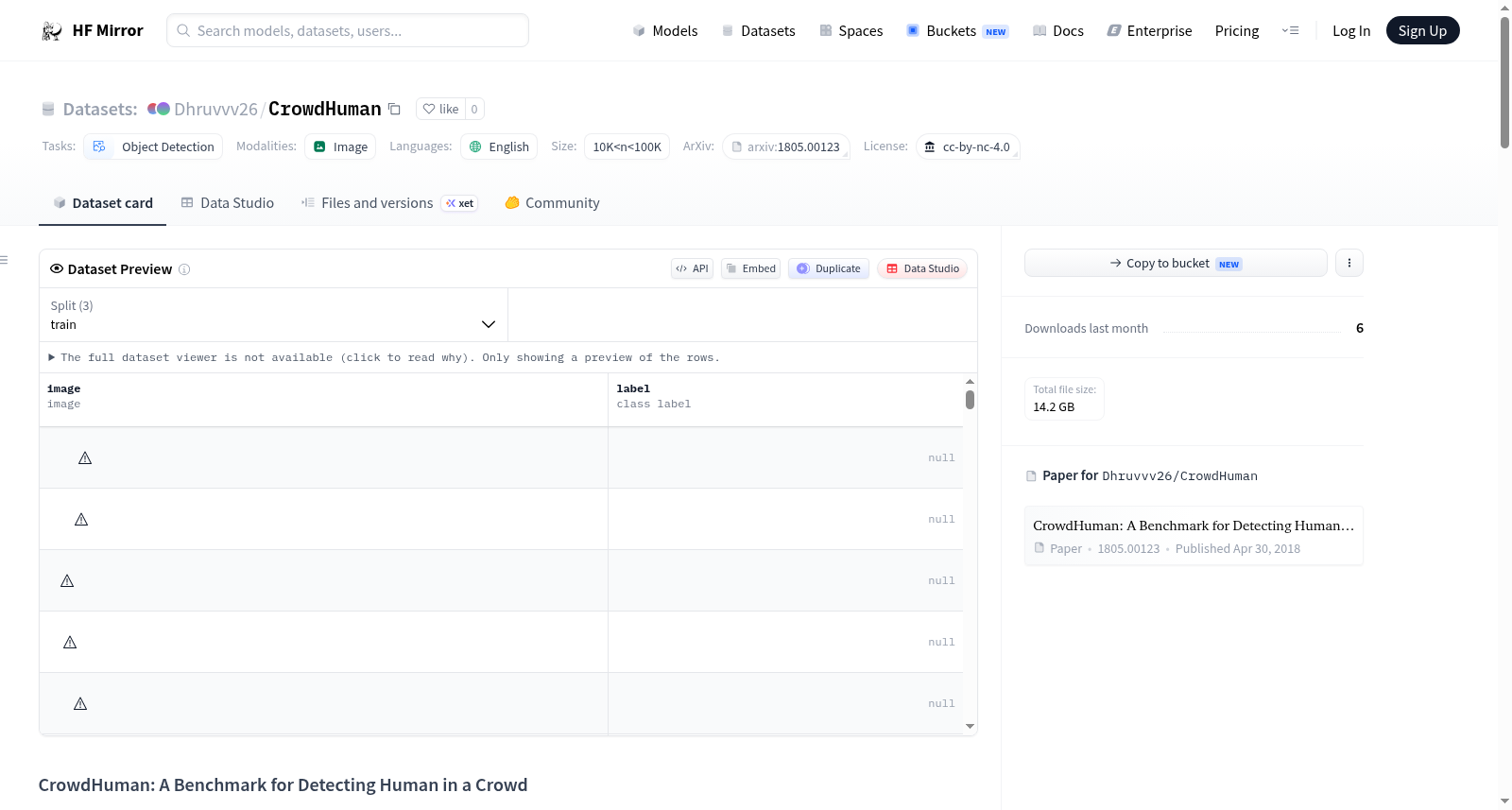
Task: Open the Files and versions tab
Action: click(x=388, y=203)
